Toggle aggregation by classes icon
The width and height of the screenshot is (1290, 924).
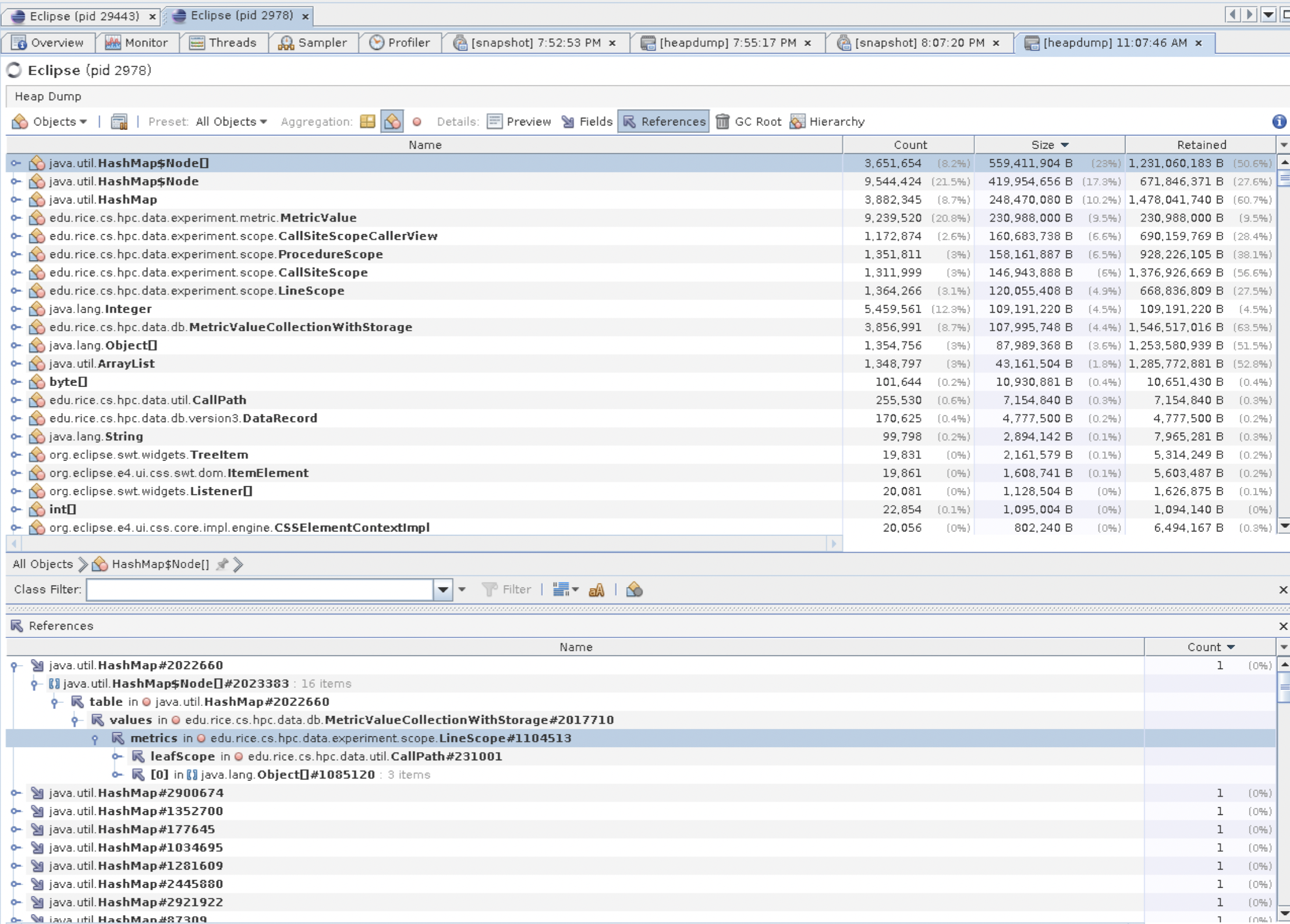392,121
